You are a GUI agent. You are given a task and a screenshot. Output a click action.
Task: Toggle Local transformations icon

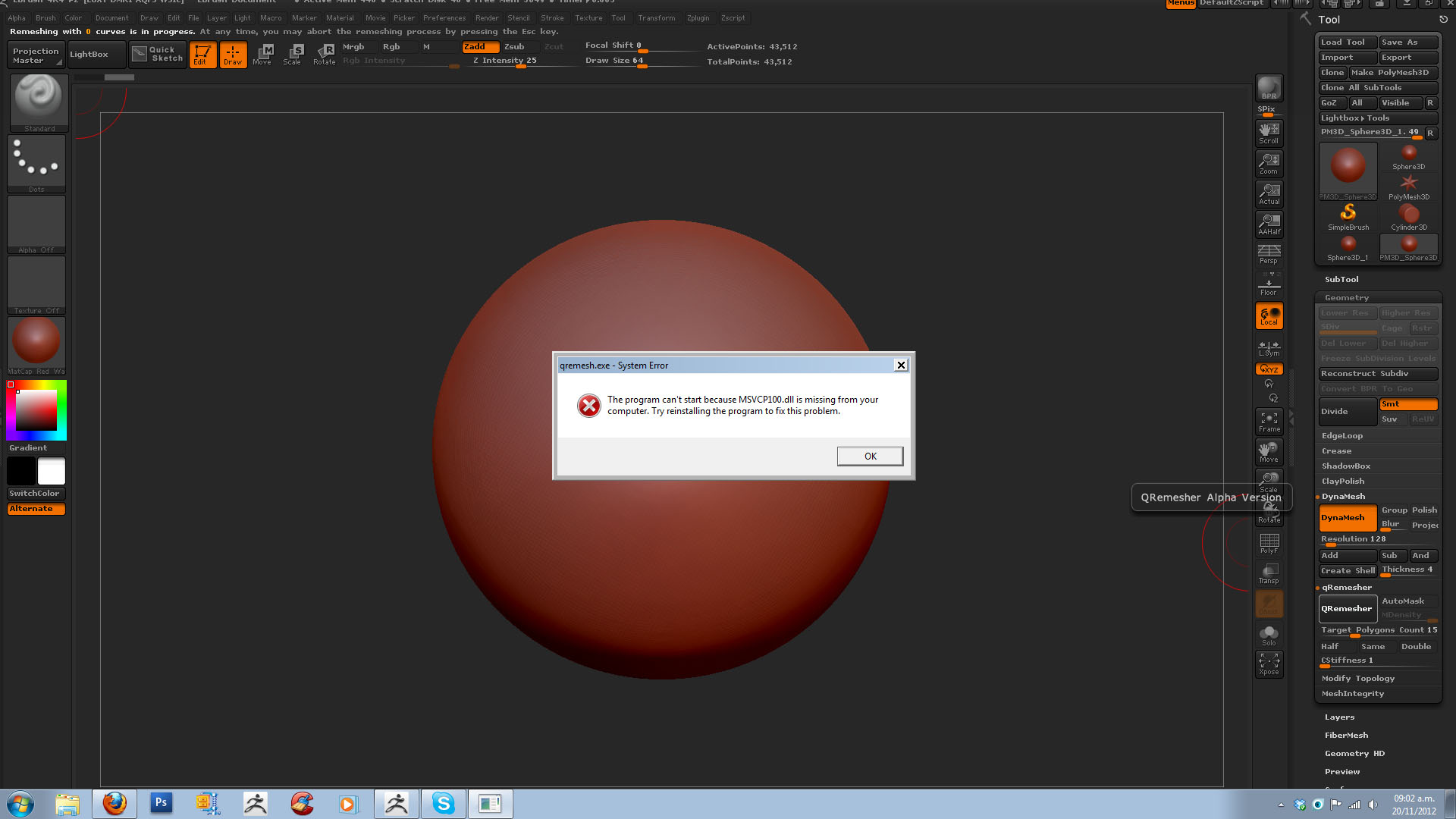[x=1269, y=315]
